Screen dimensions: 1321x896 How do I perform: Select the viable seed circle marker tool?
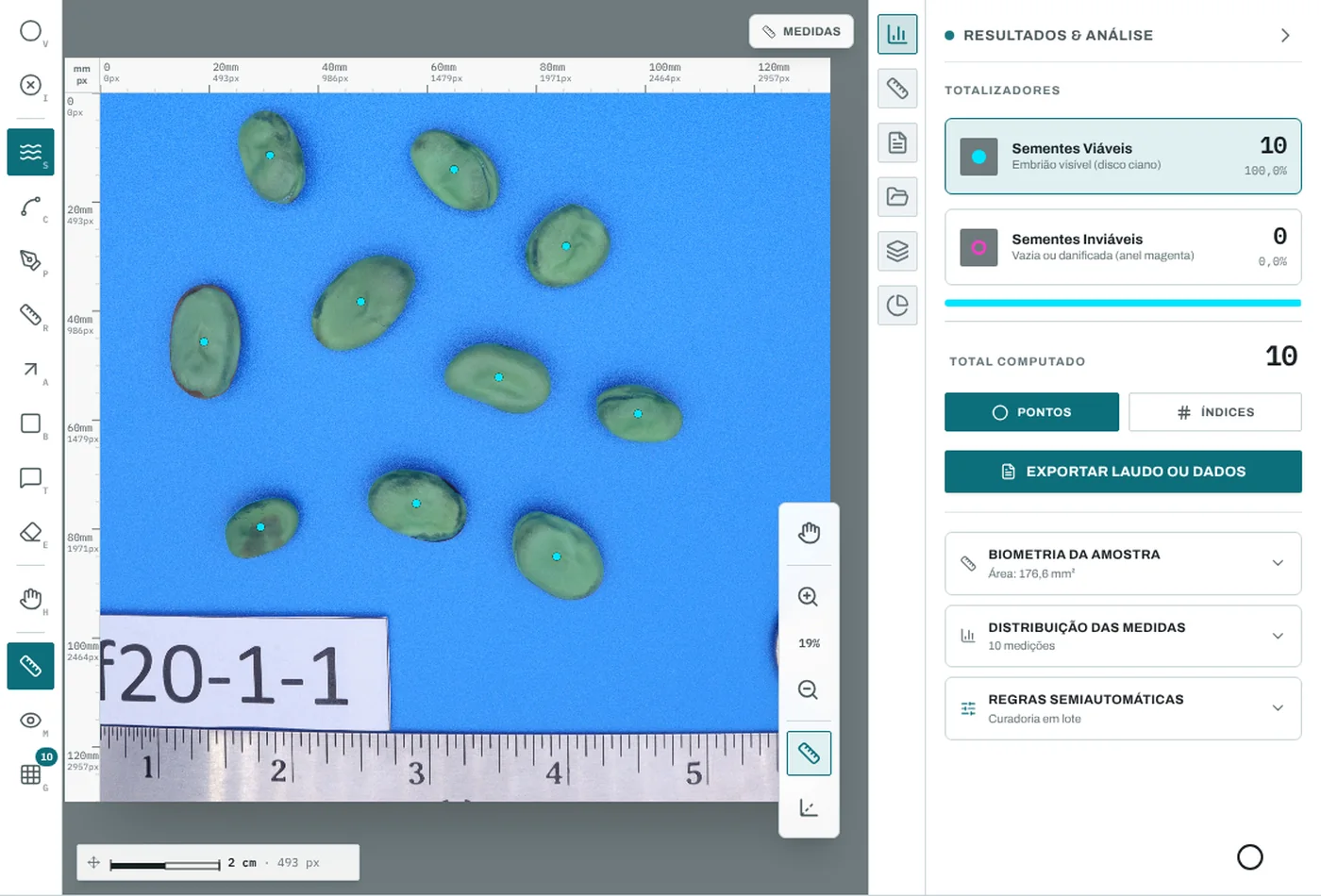click(x=30, y=31)
